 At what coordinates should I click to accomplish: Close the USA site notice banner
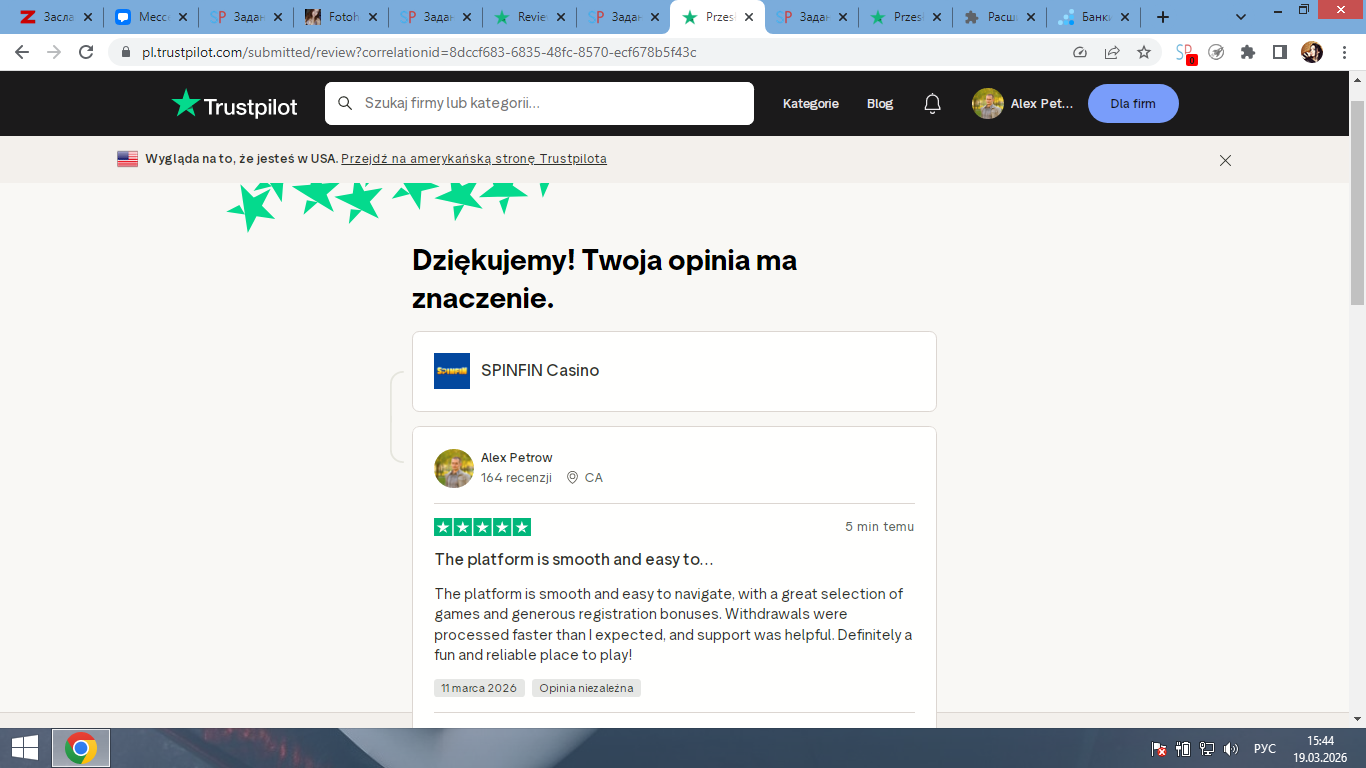coord(1225,160)
